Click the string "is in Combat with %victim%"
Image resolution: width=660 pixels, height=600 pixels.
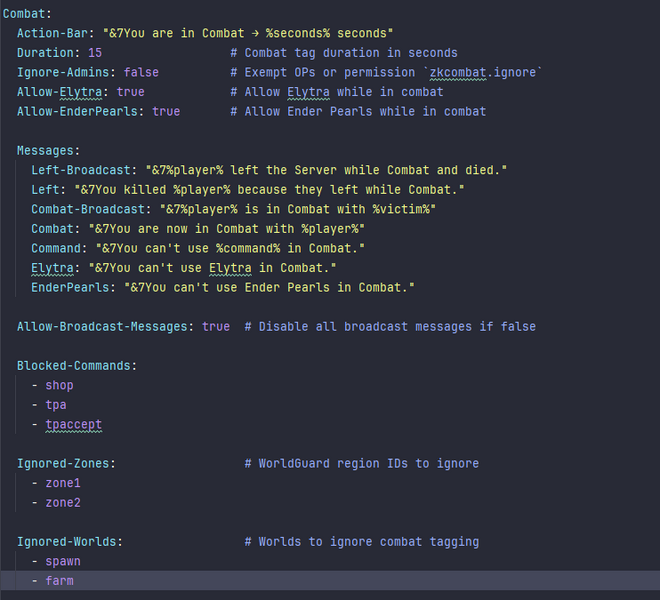(337, 209)
